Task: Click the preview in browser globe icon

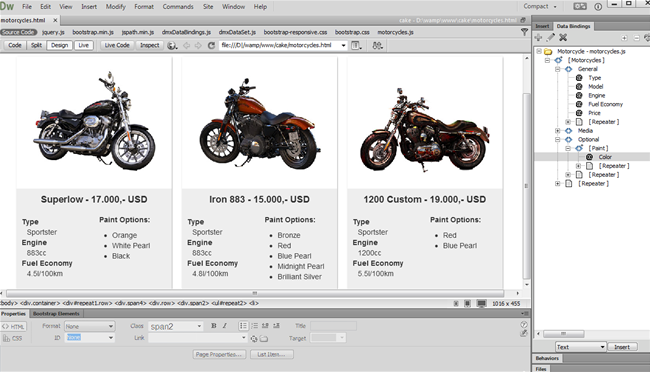Action: (x=172, y=46)
